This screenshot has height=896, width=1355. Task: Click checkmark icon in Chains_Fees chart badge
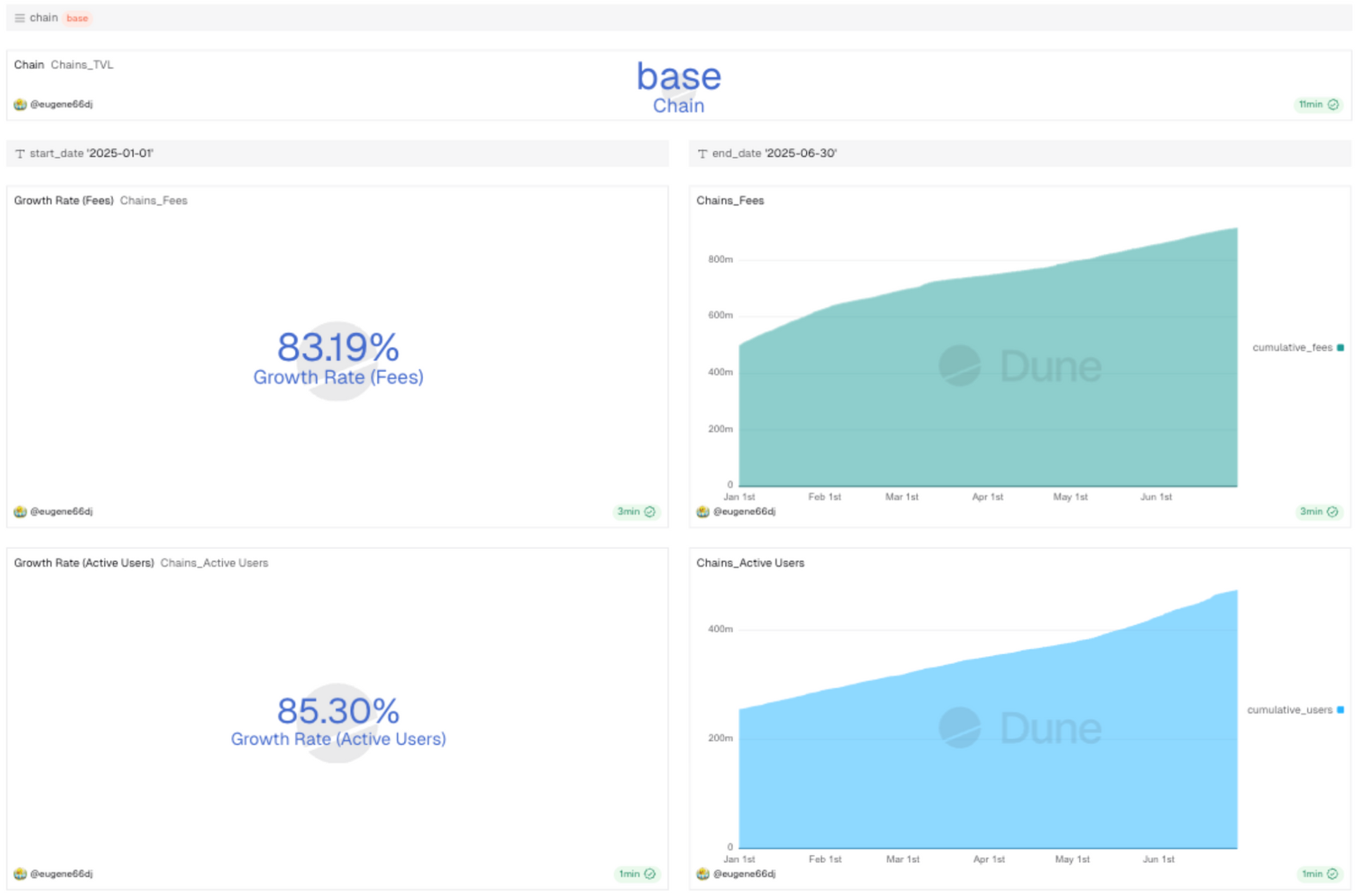1332,511
